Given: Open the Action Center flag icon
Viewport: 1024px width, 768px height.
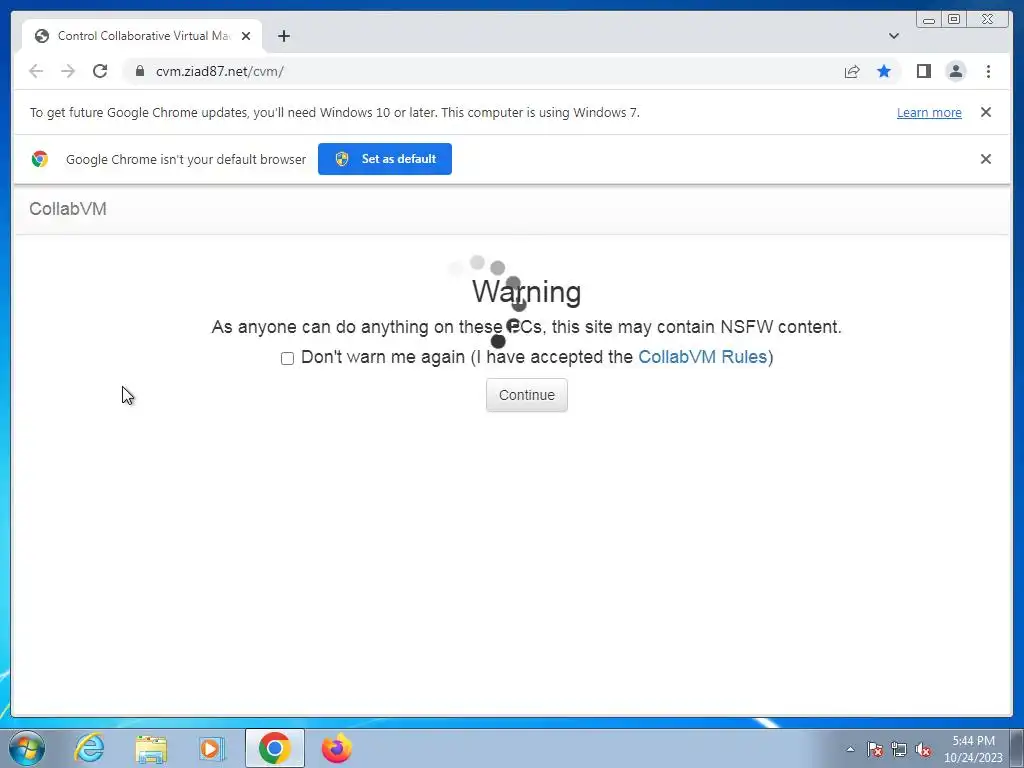Looking at the screenshot, I should click(875, 750).
